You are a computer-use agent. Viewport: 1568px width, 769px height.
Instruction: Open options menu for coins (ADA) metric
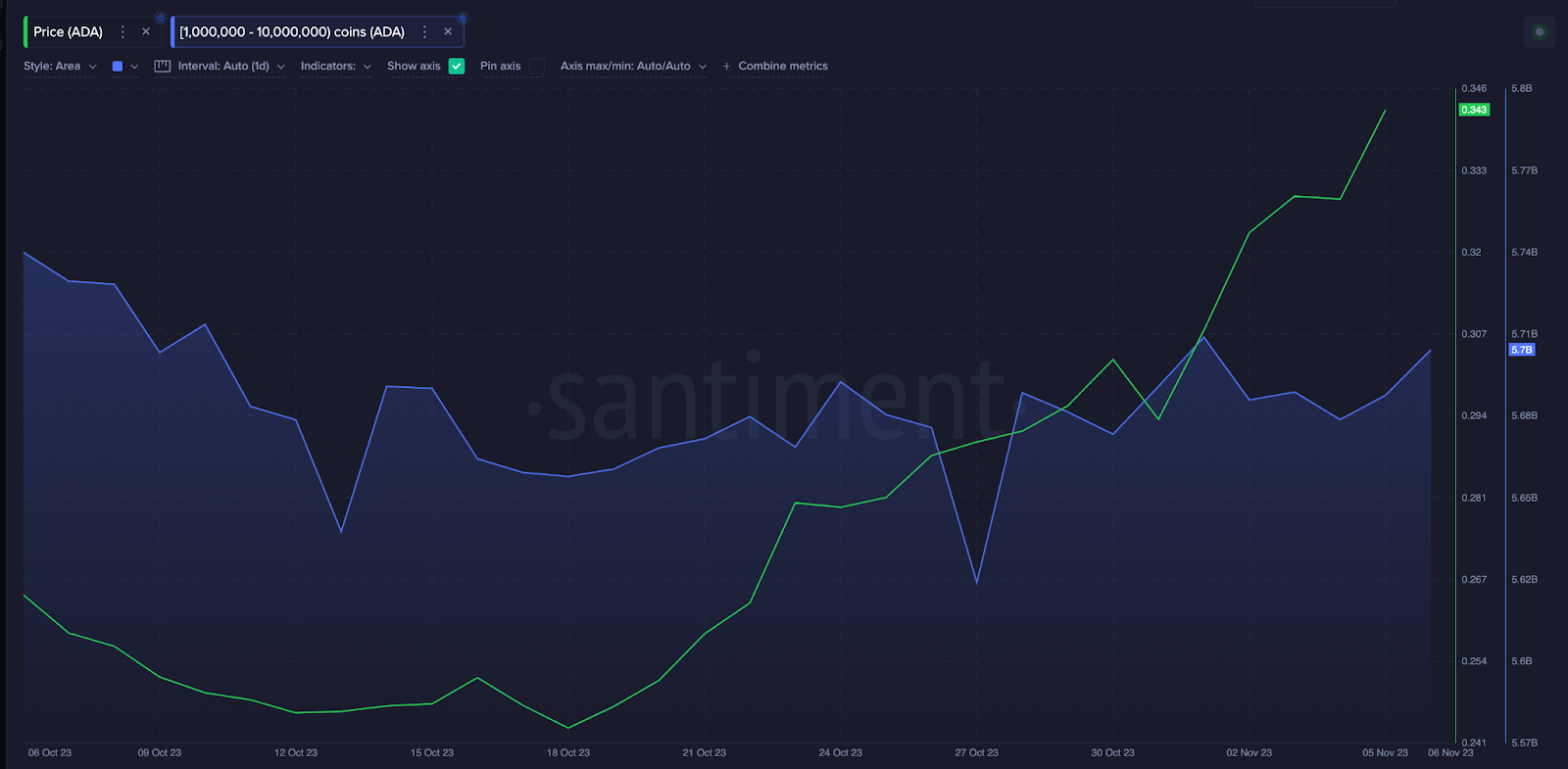(x=424, y=32)
